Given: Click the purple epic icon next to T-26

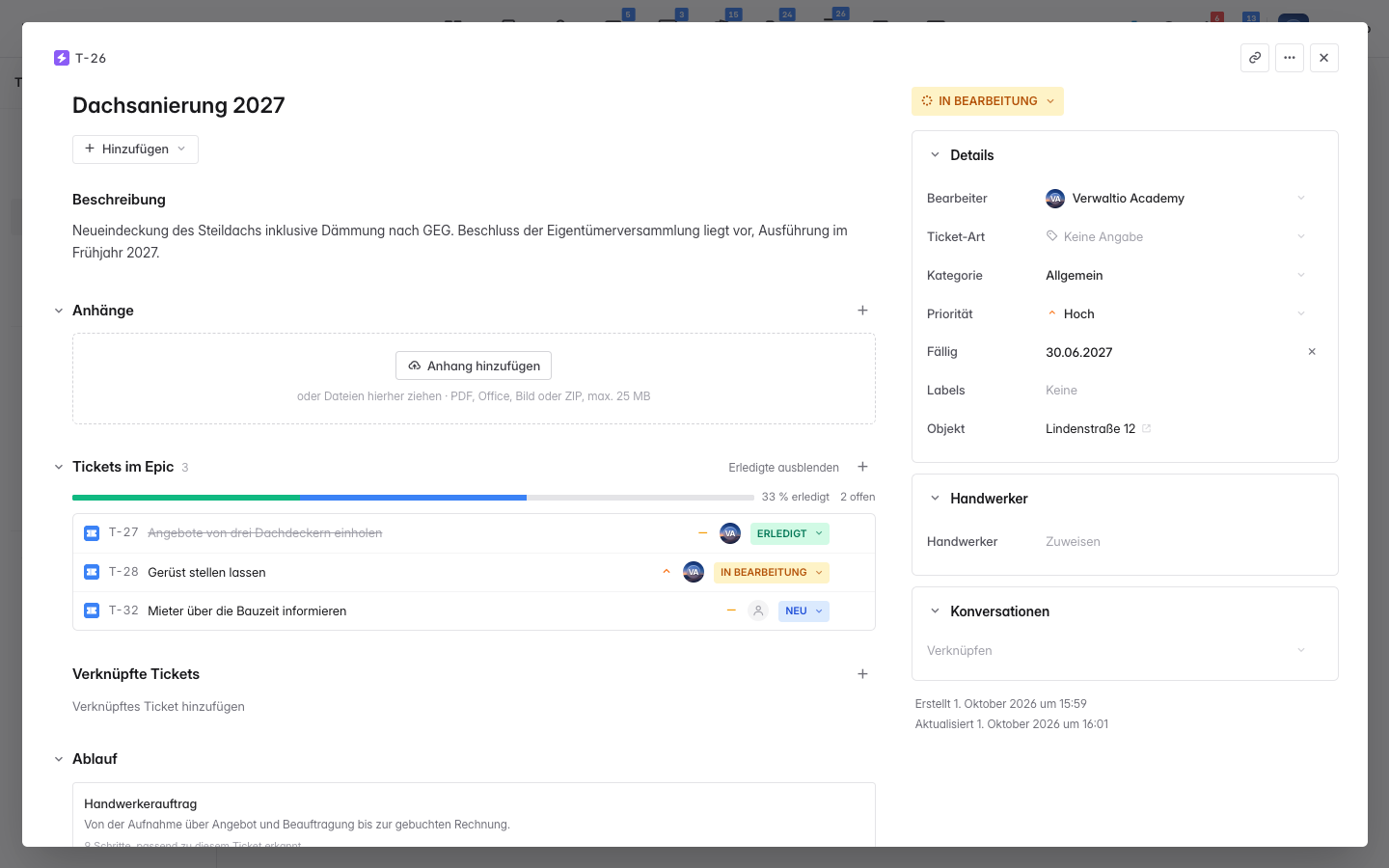Looking at the screenshot, I should [62, 58].
